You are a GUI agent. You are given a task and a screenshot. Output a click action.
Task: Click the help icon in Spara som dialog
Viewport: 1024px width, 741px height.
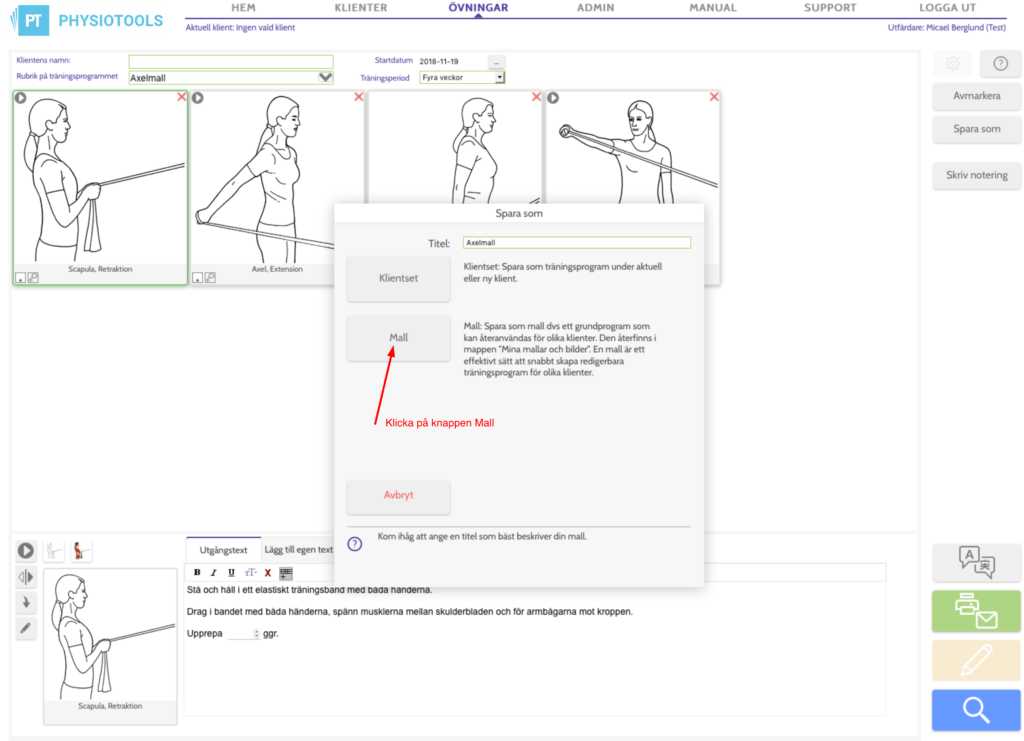coord(355,544)
